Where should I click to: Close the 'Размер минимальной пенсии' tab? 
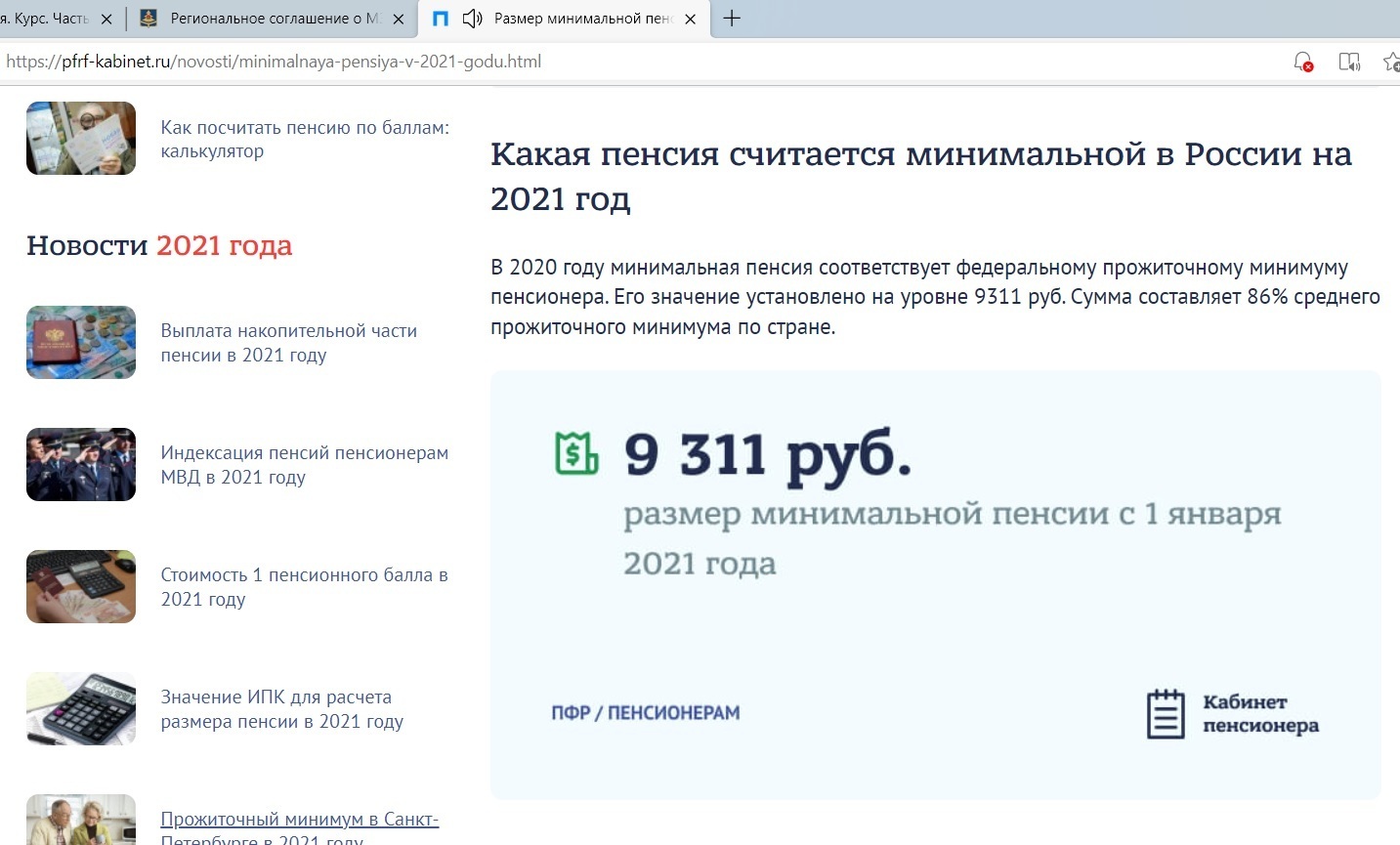690,19
